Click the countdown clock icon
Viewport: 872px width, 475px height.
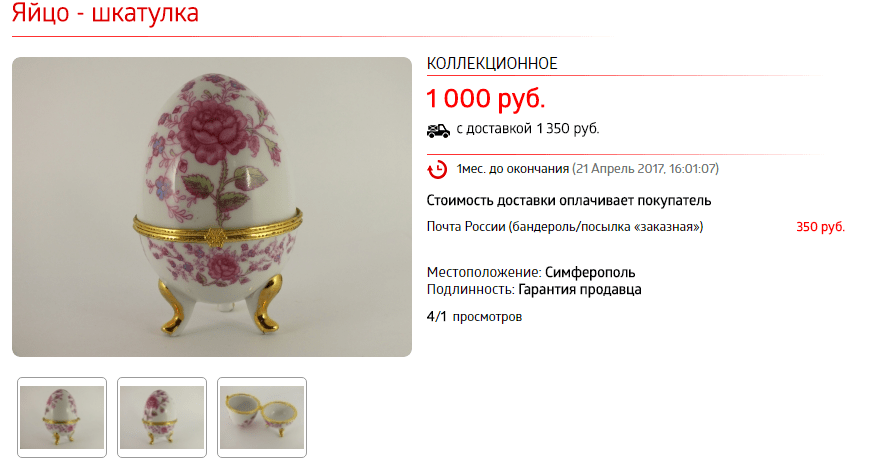pyautogui.click(x=437, y=170)
